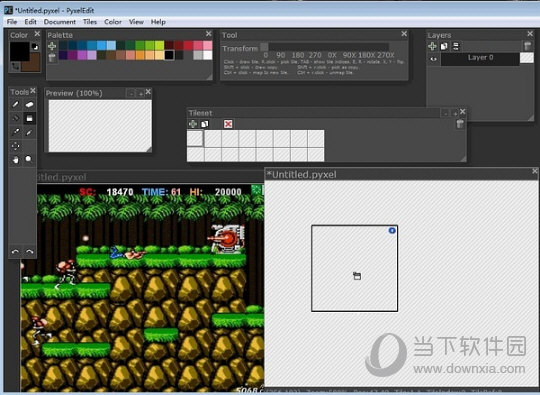Toggle the Transform checkbox
This screenshot has width=540, height=395.
click(264, 47)
